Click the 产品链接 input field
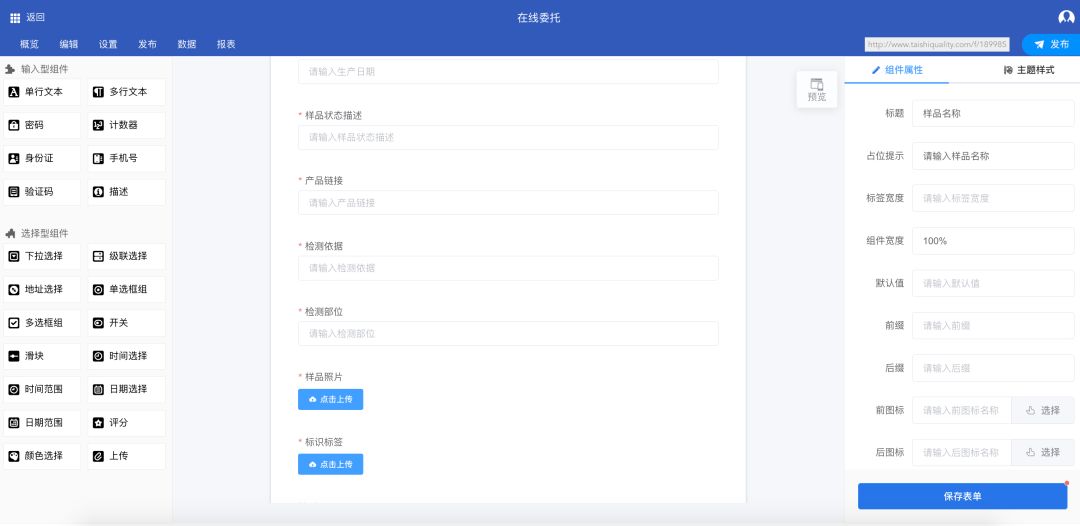This screenshot has width=1080, height=526. pos(508,203)
